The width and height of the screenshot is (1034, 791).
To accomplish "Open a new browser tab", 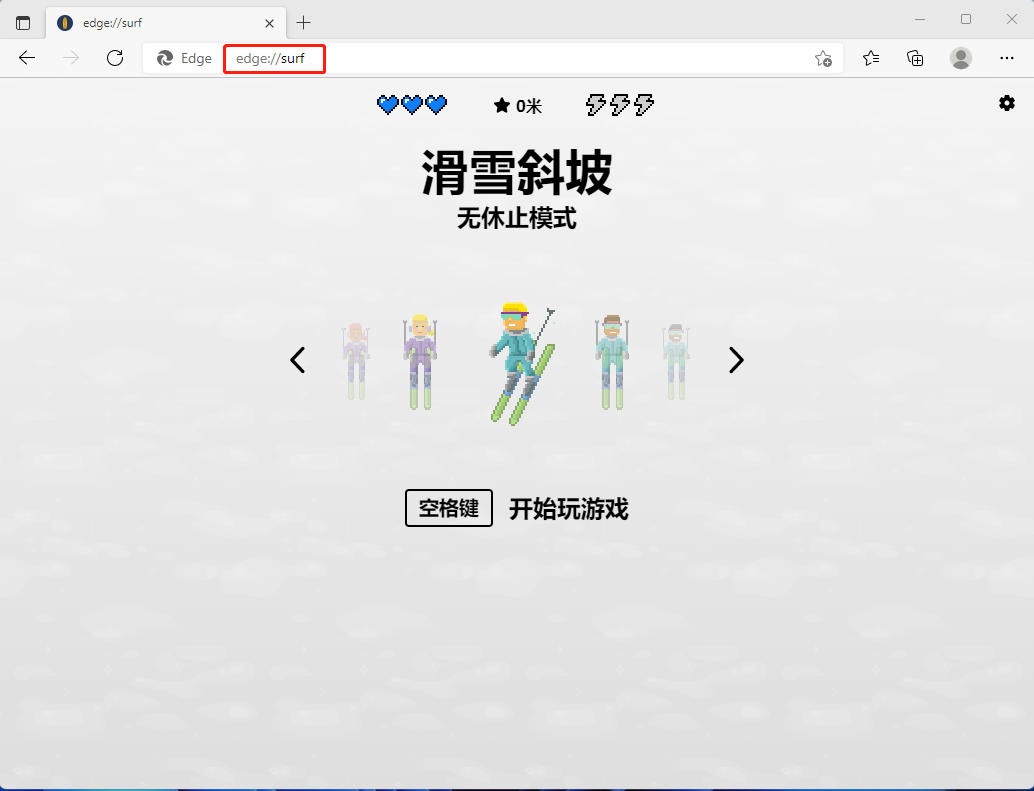I will 304,22.
